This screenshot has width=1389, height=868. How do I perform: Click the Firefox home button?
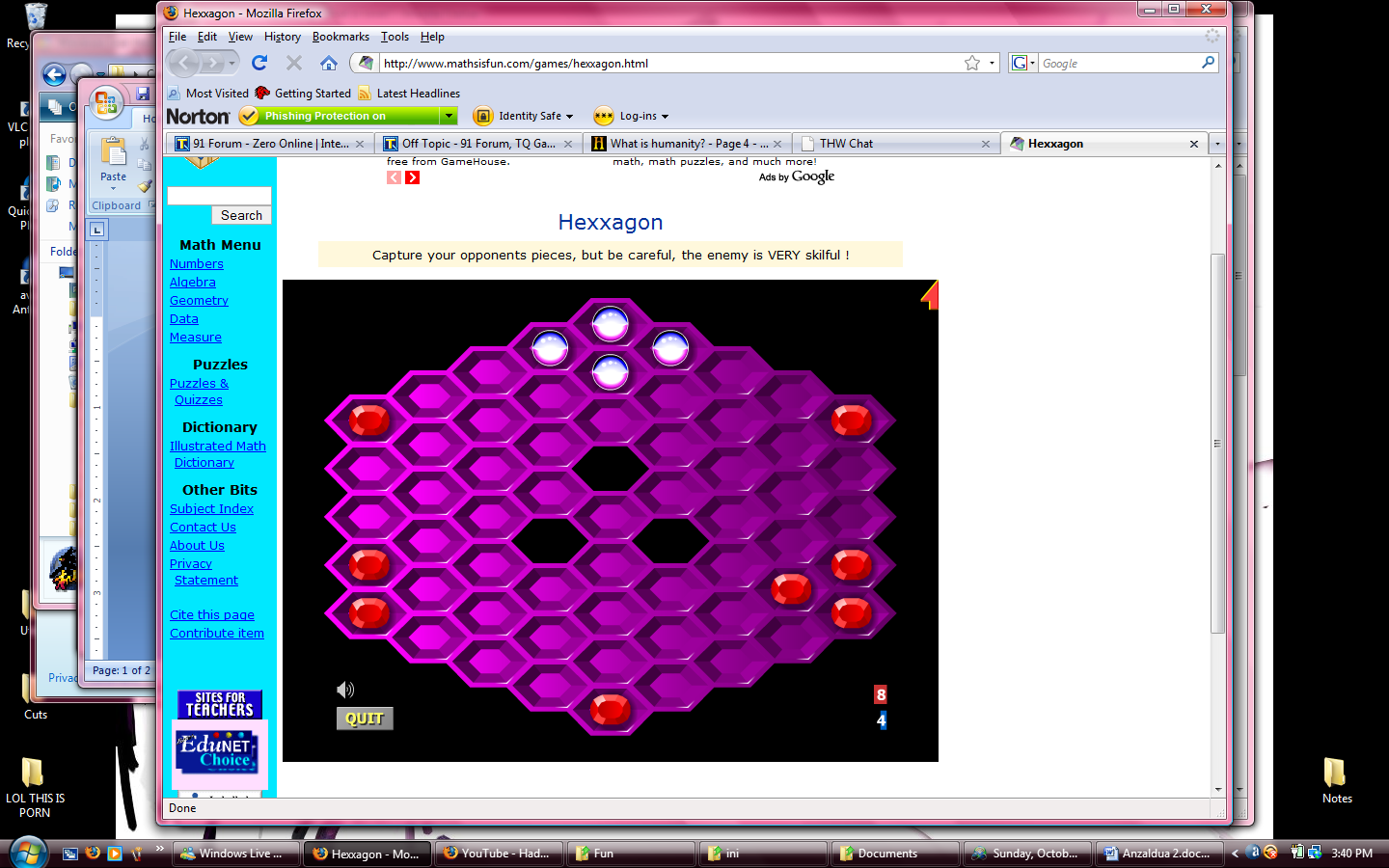(x=329, y=63)
